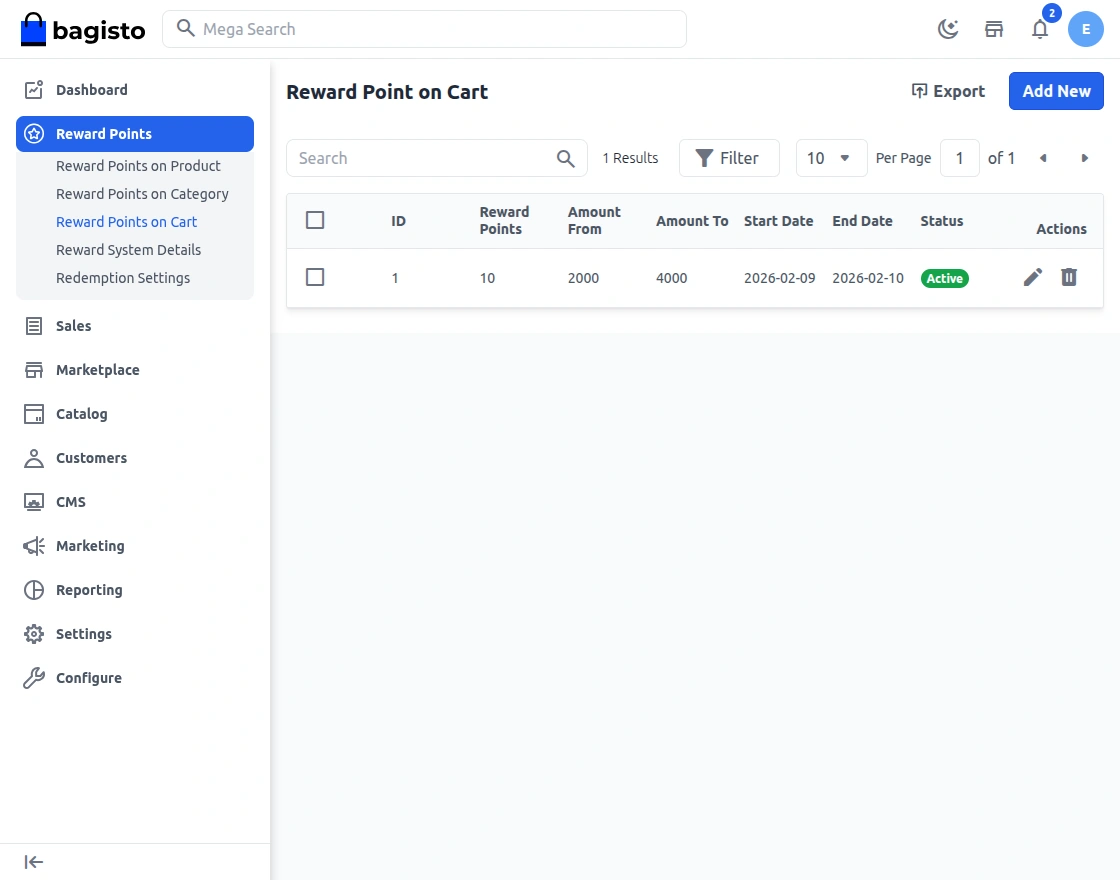Edit reward rule with pencil icon
The image size is (1120, 880).
click(1033, 277)
